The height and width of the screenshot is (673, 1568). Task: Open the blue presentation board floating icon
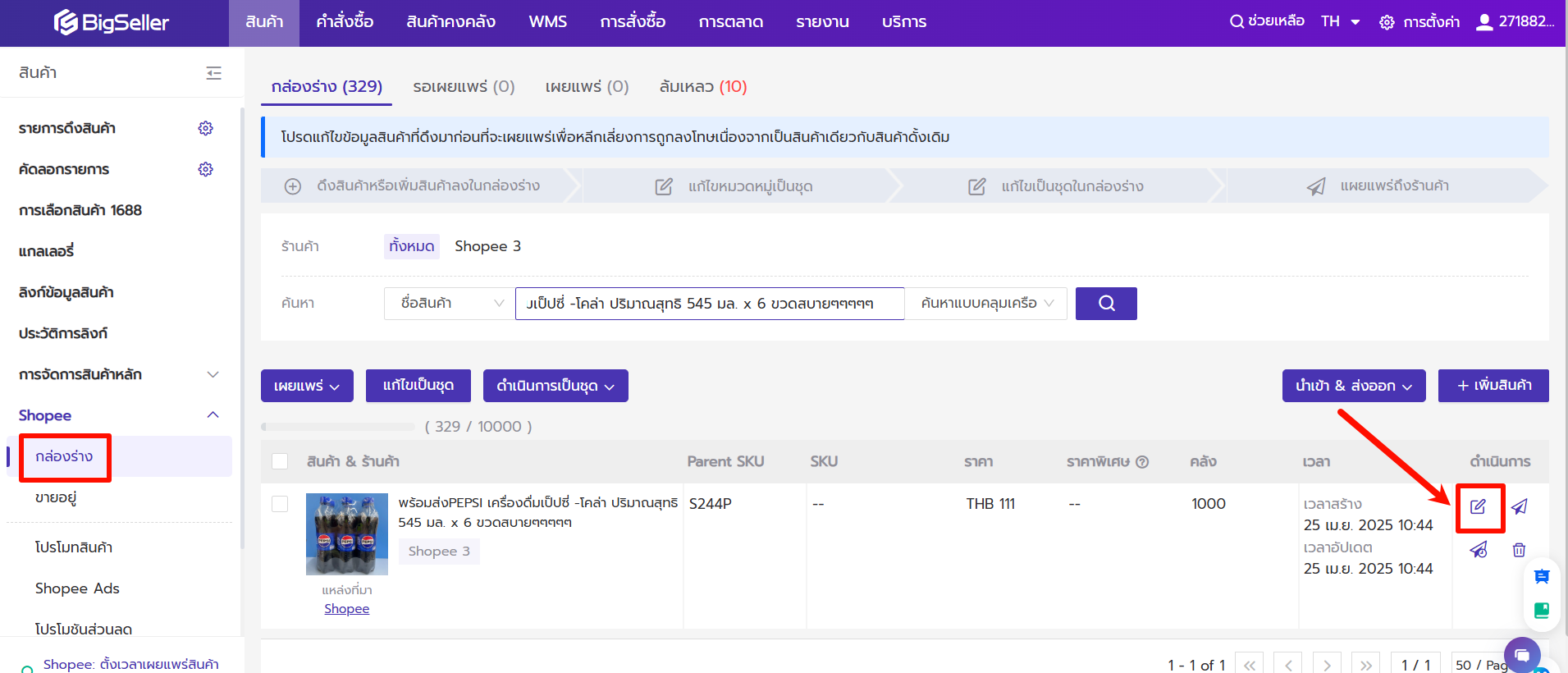(x=1542, y=577)
